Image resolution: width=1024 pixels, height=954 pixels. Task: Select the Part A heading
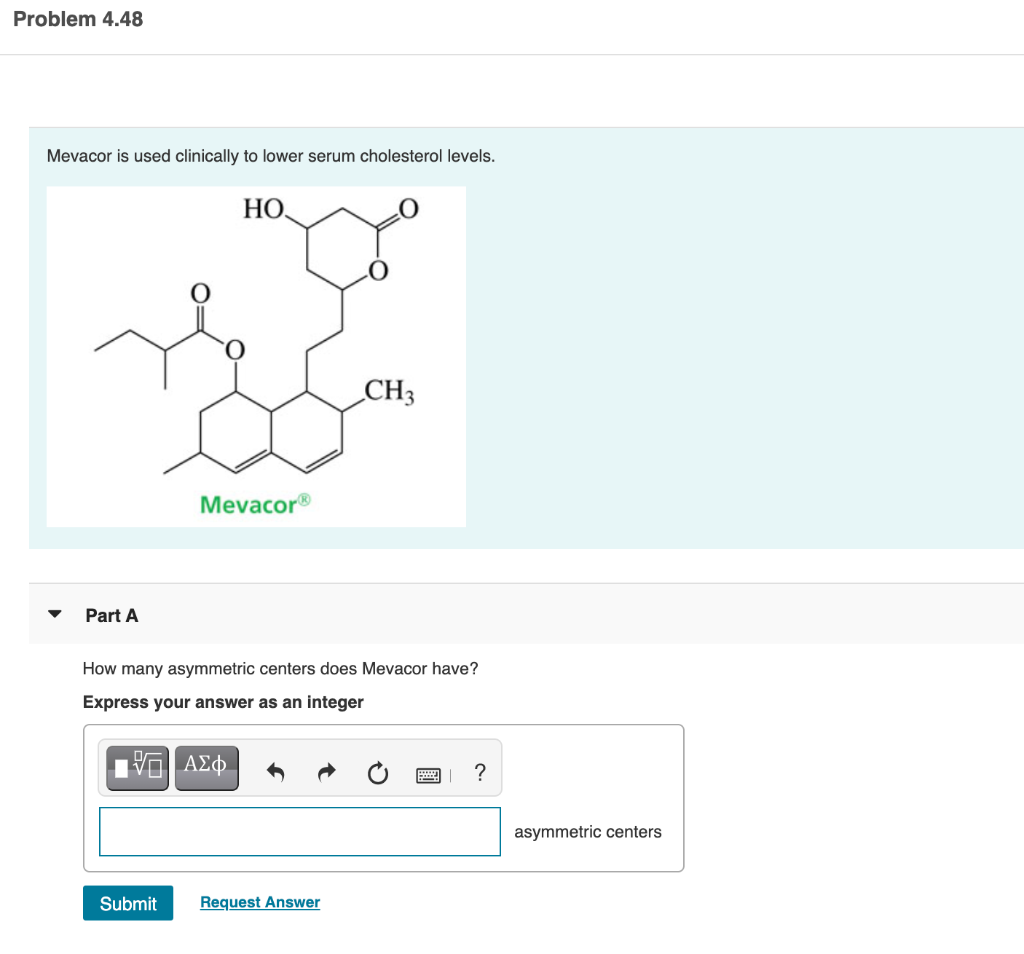click(112, 615)
